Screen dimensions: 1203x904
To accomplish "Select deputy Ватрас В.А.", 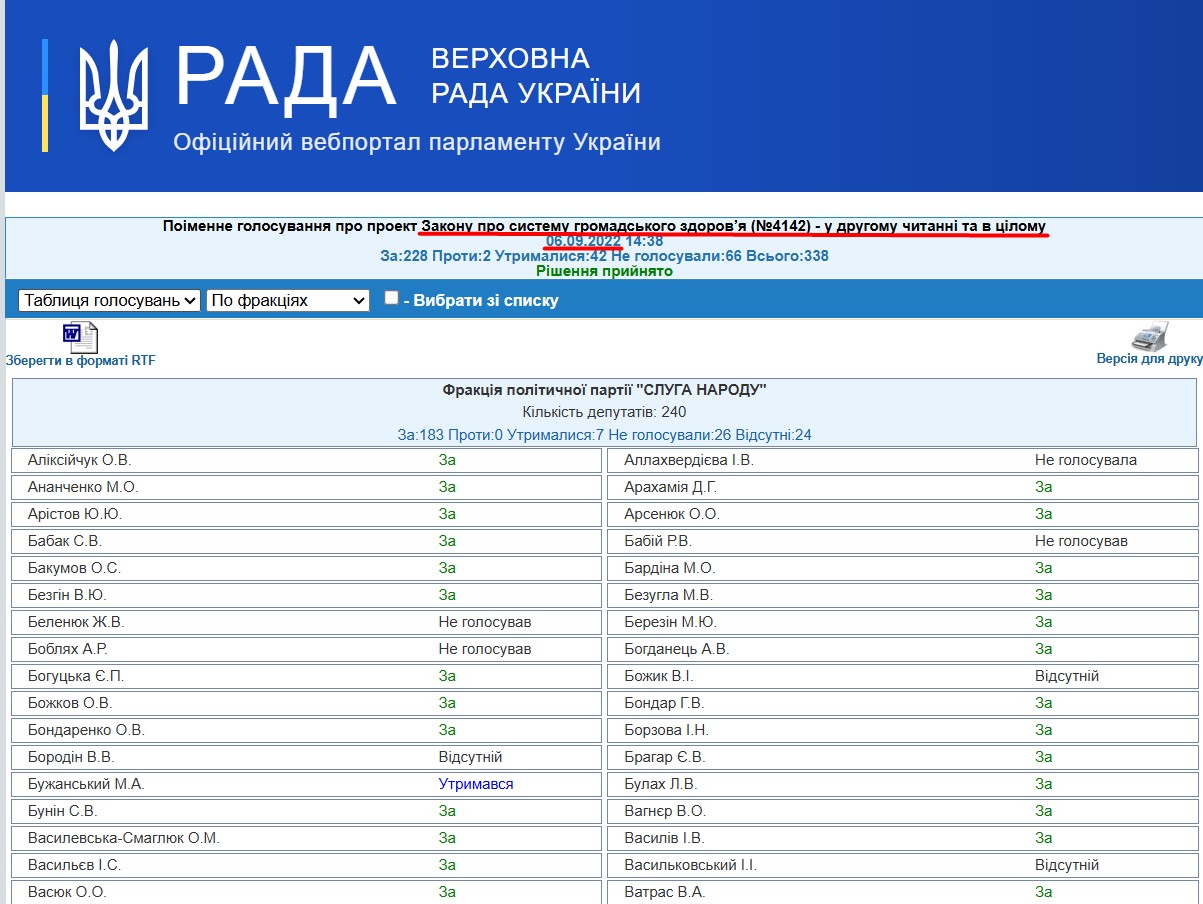I will coord(665,892).
